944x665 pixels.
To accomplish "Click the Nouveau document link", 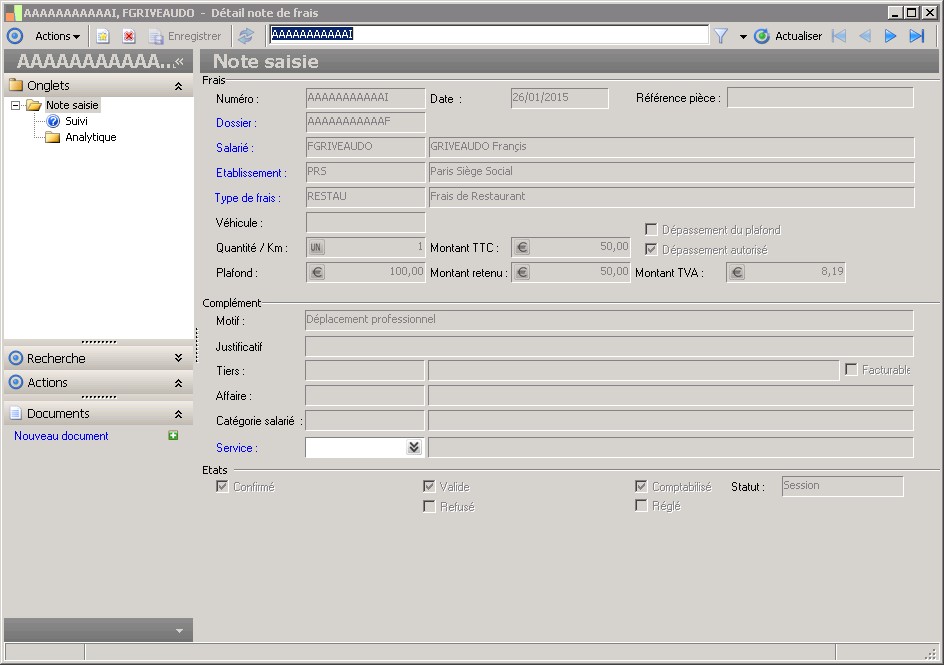I will (61, 436).
